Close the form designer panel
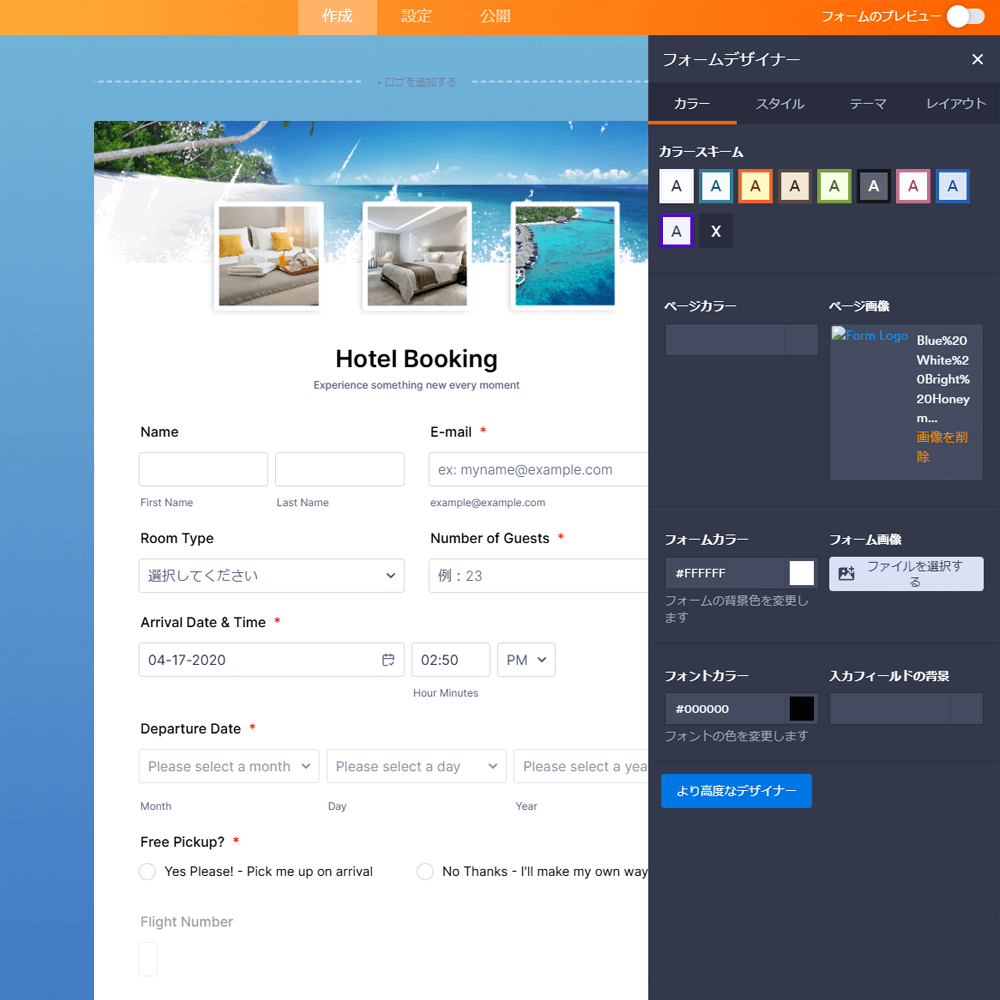Screen dimensions: 1000x1000 pos(977,60)
